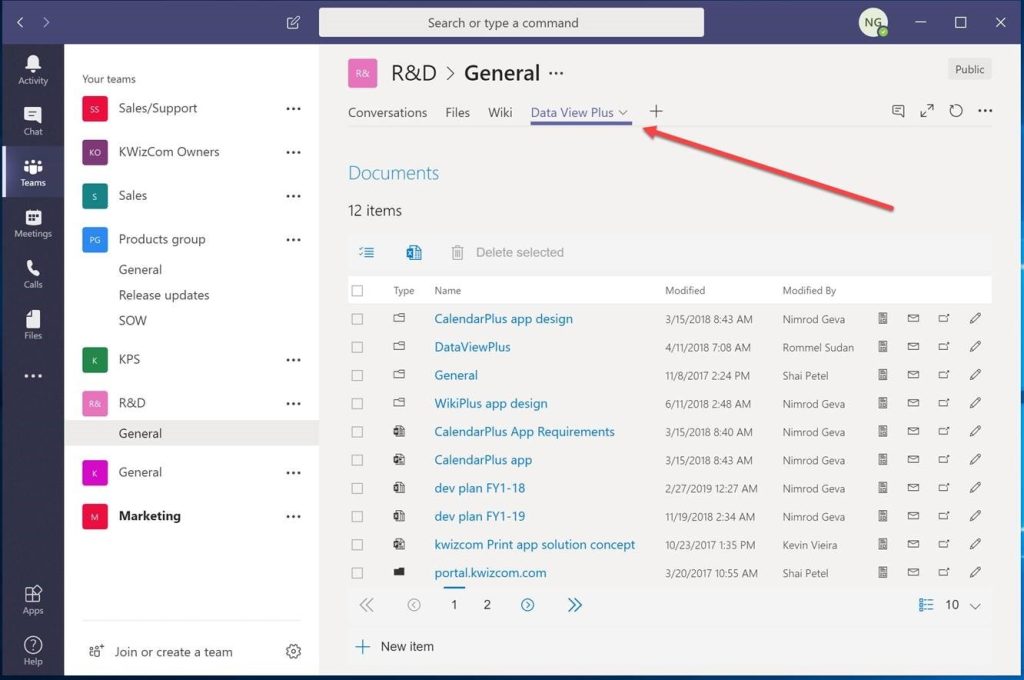Check the checkbox next to WikiPlus app design
Image resolution: width=1024 pixels, height=680 pixels.
coord(358,403)
